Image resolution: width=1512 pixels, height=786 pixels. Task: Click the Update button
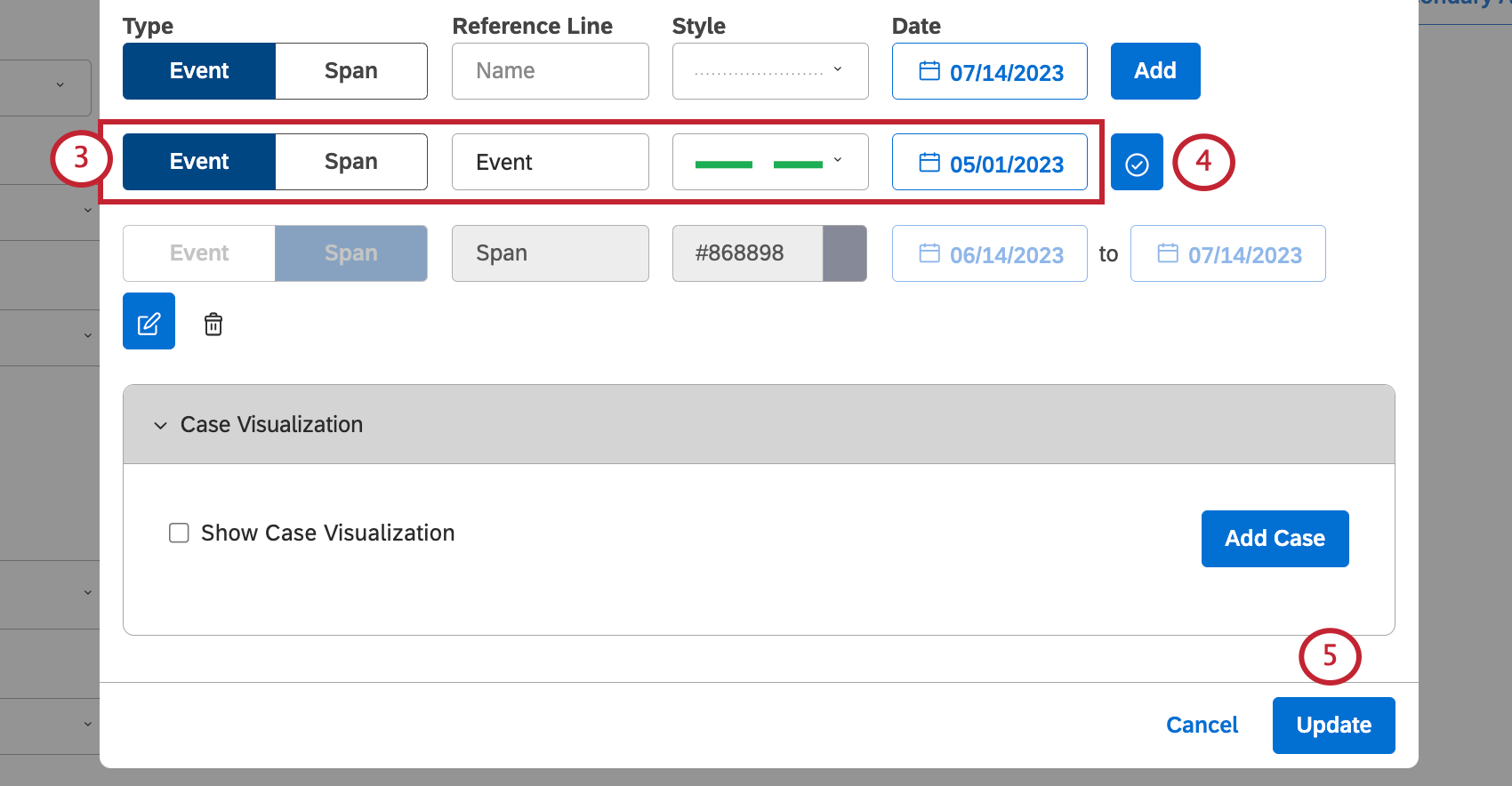1333,726
